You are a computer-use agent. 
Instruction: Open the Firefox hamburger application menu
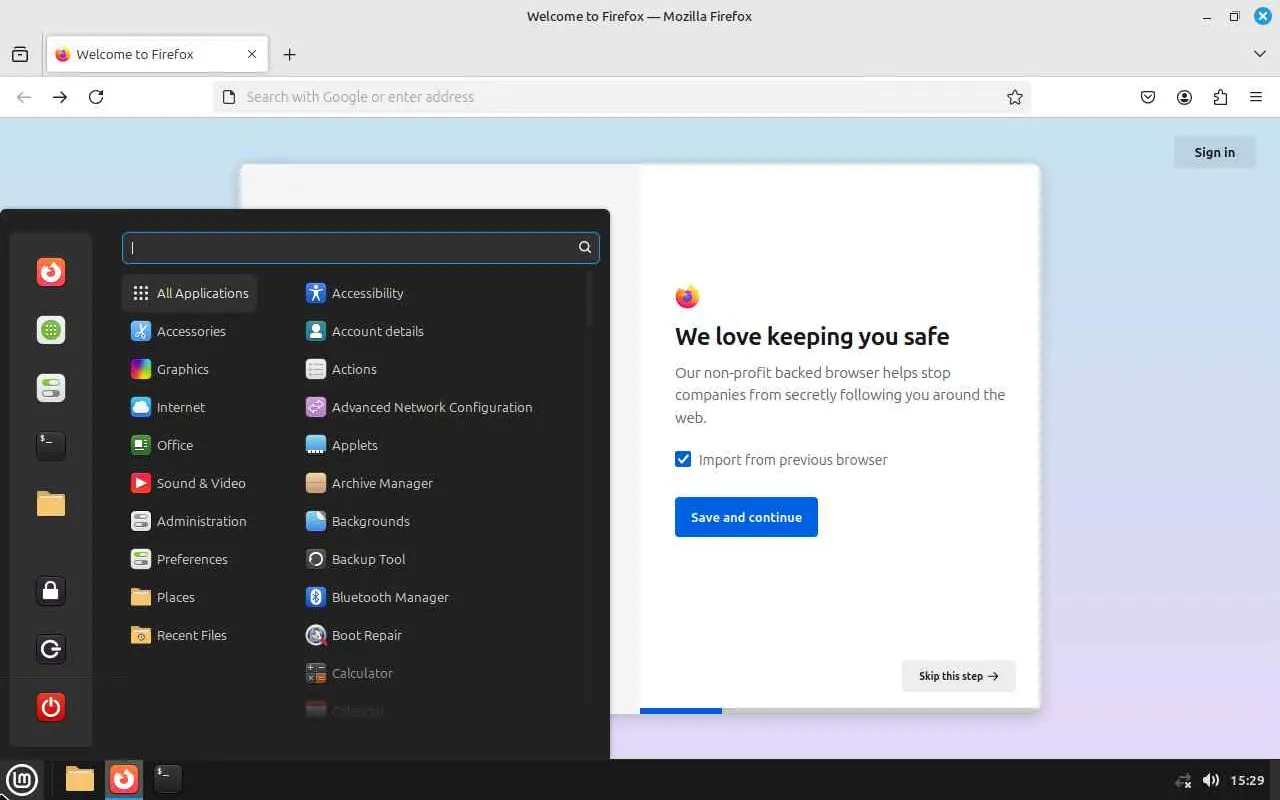(x=1256, y=97)
